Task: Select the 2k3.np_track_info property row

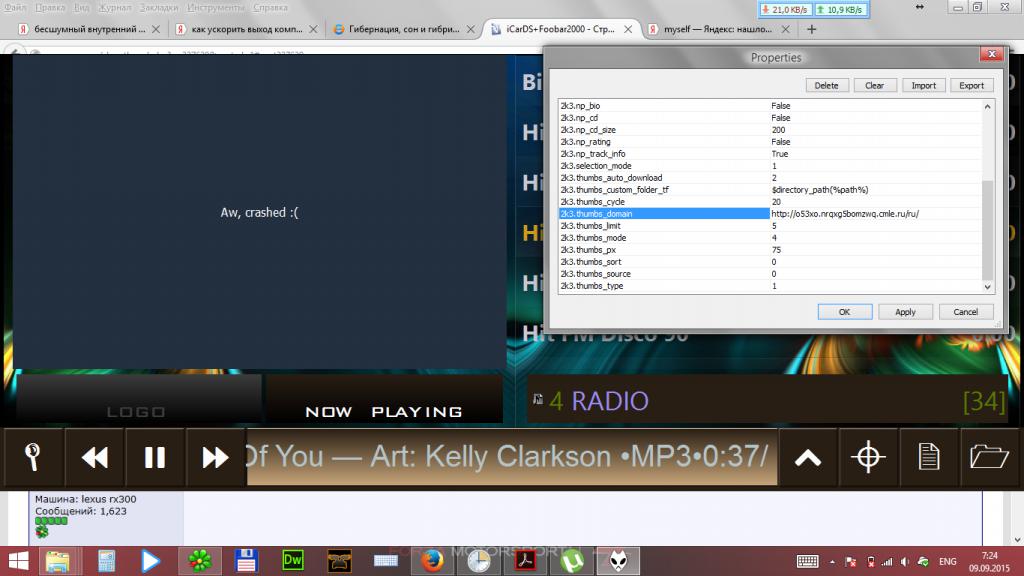Action: 769,153
